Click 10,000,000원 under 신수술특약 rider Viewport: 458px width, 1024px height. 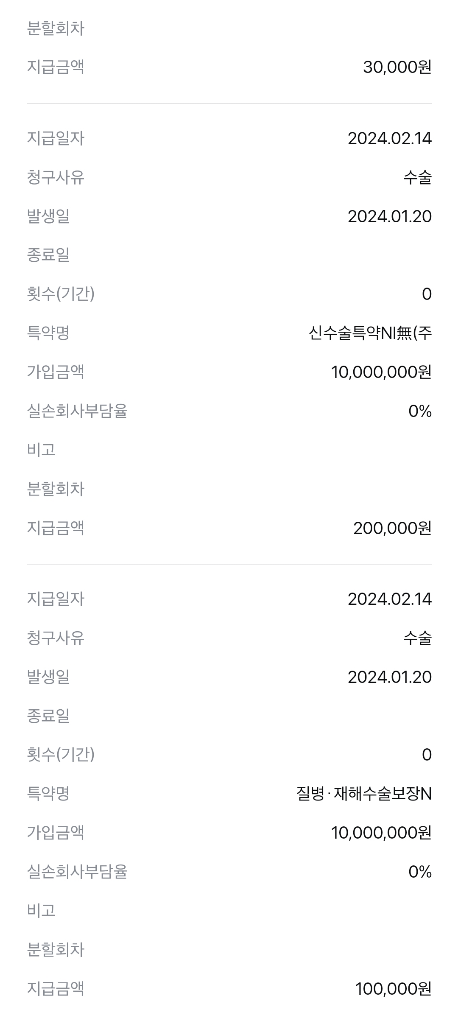tap(382, 372)
